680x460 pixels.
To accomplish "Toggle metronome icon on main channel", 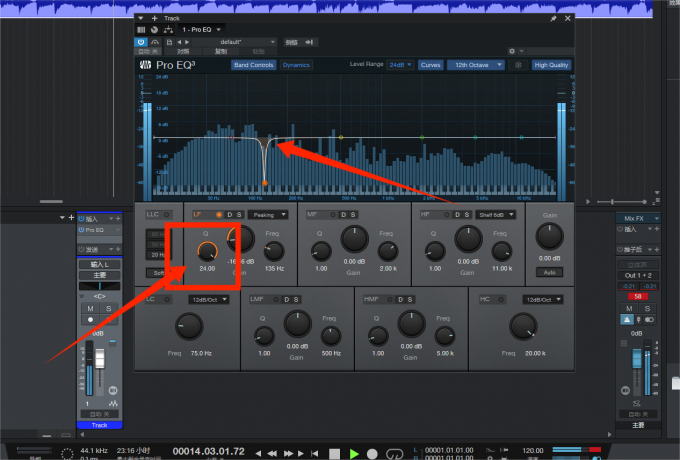I will click(627, 320).
